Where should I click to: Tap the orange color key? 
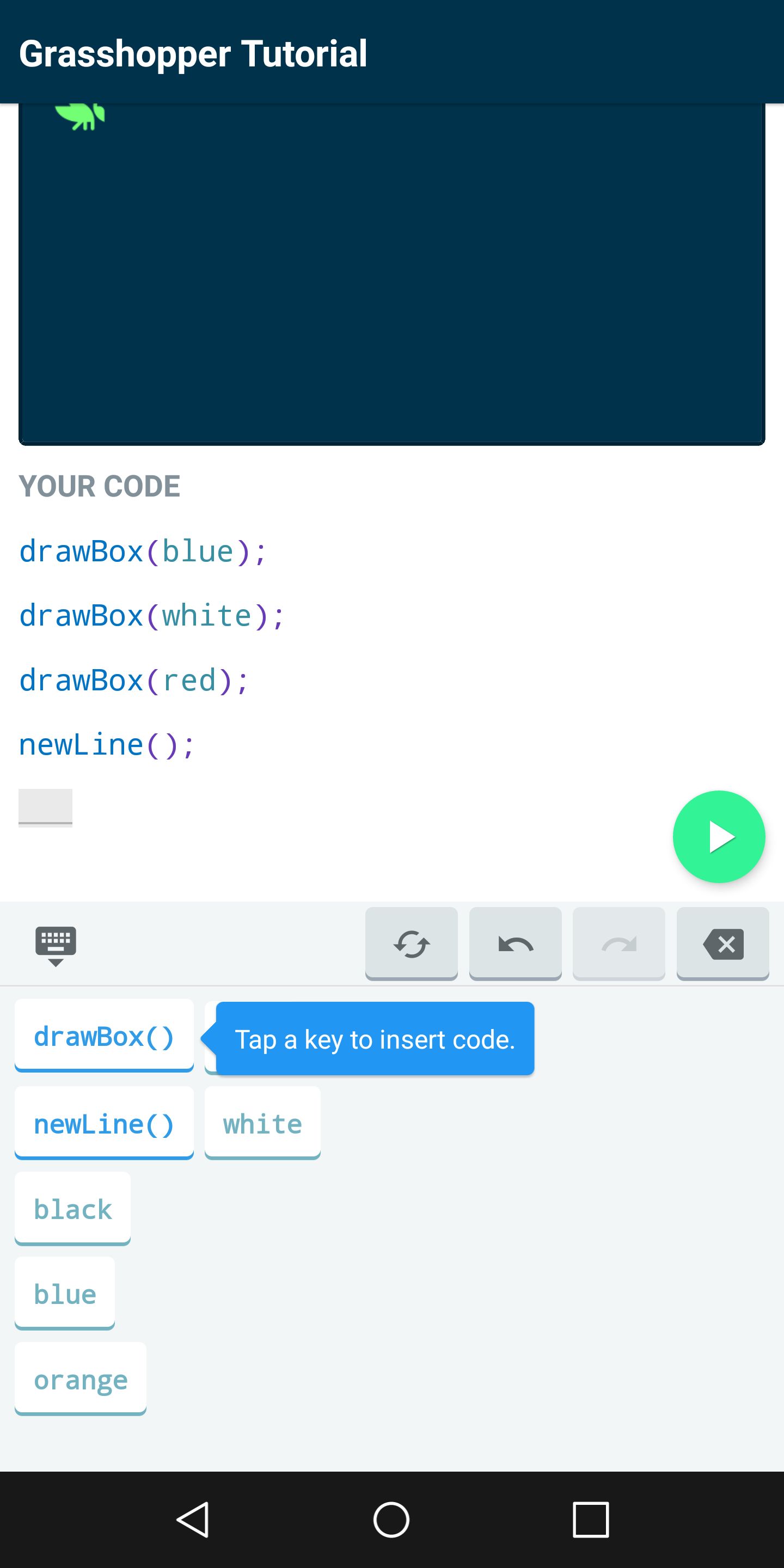[81, 1379]
